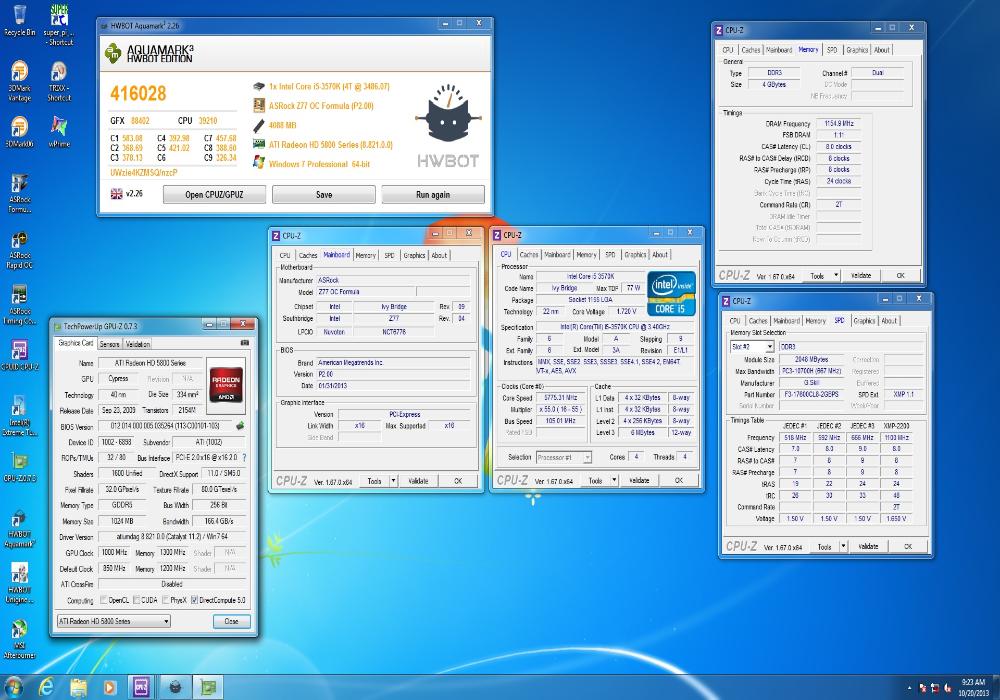The height and width of the screenshot is (700, 1000).
Task: Switch to the Validation tab in GPU-Z
Action: (138, 344)
